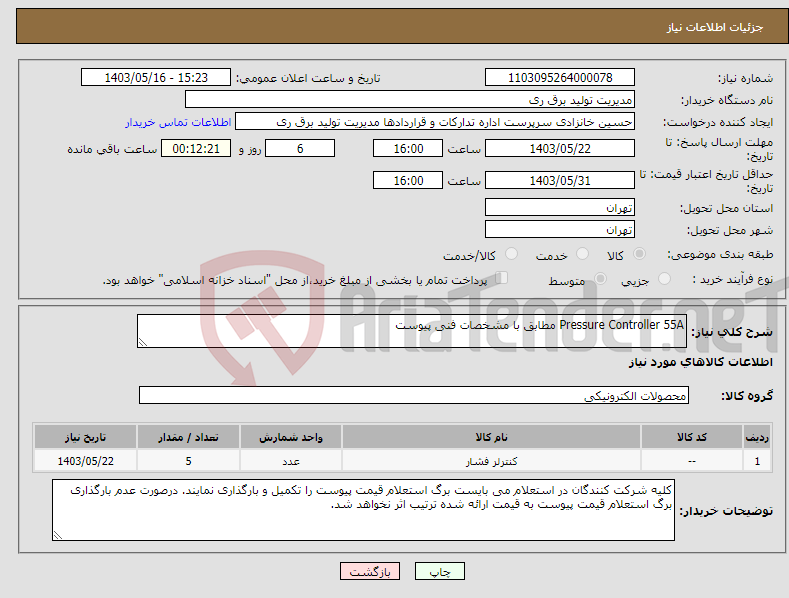Click the buyer notes text area
789x598 pixels.
tap(363, 510)
